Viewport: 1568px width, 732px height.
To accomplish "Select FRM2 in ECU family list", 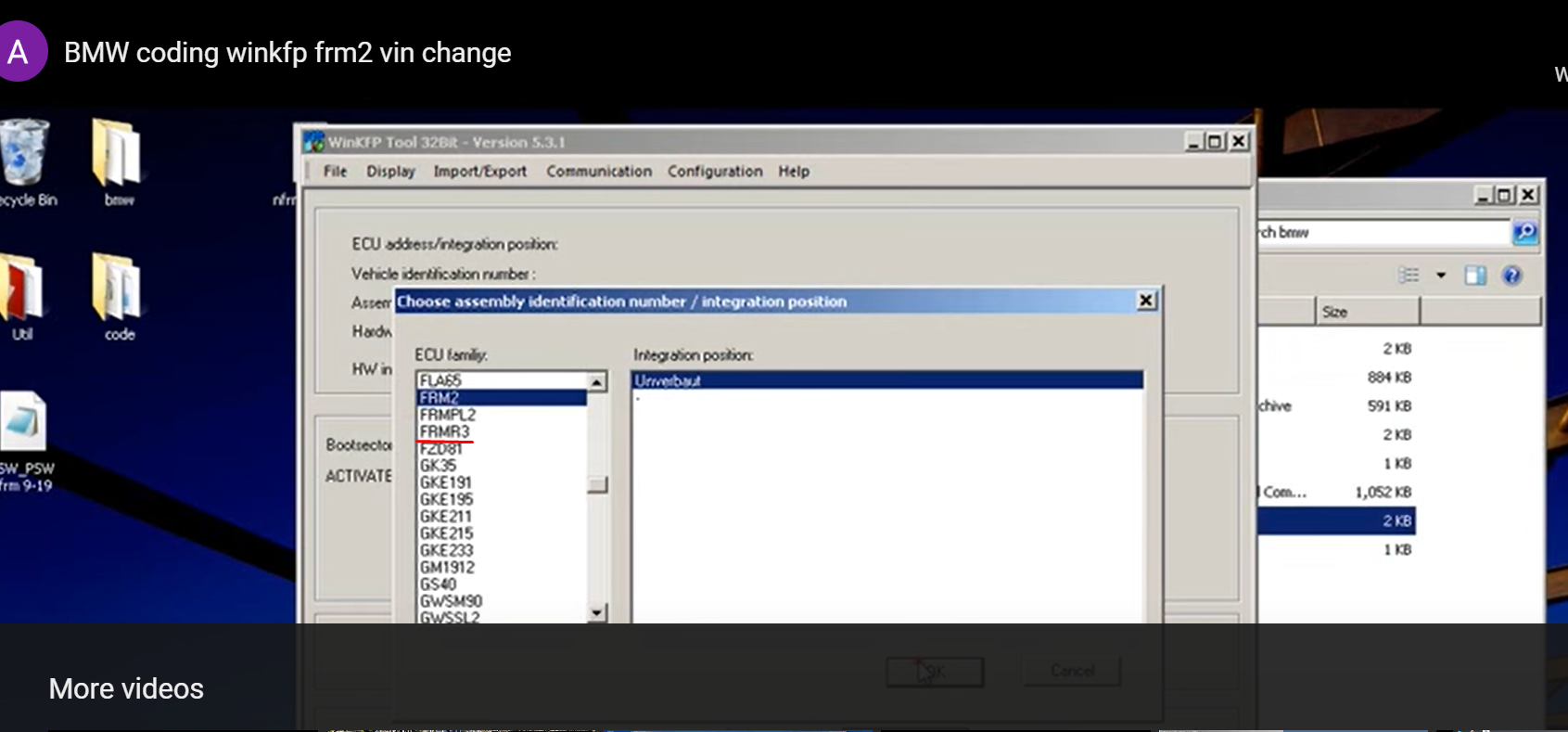I will click(502, 398).
